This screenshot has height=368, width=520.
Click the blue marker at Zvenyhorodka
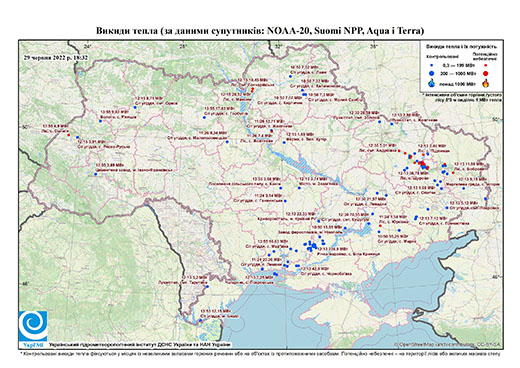tap(299, 188)
